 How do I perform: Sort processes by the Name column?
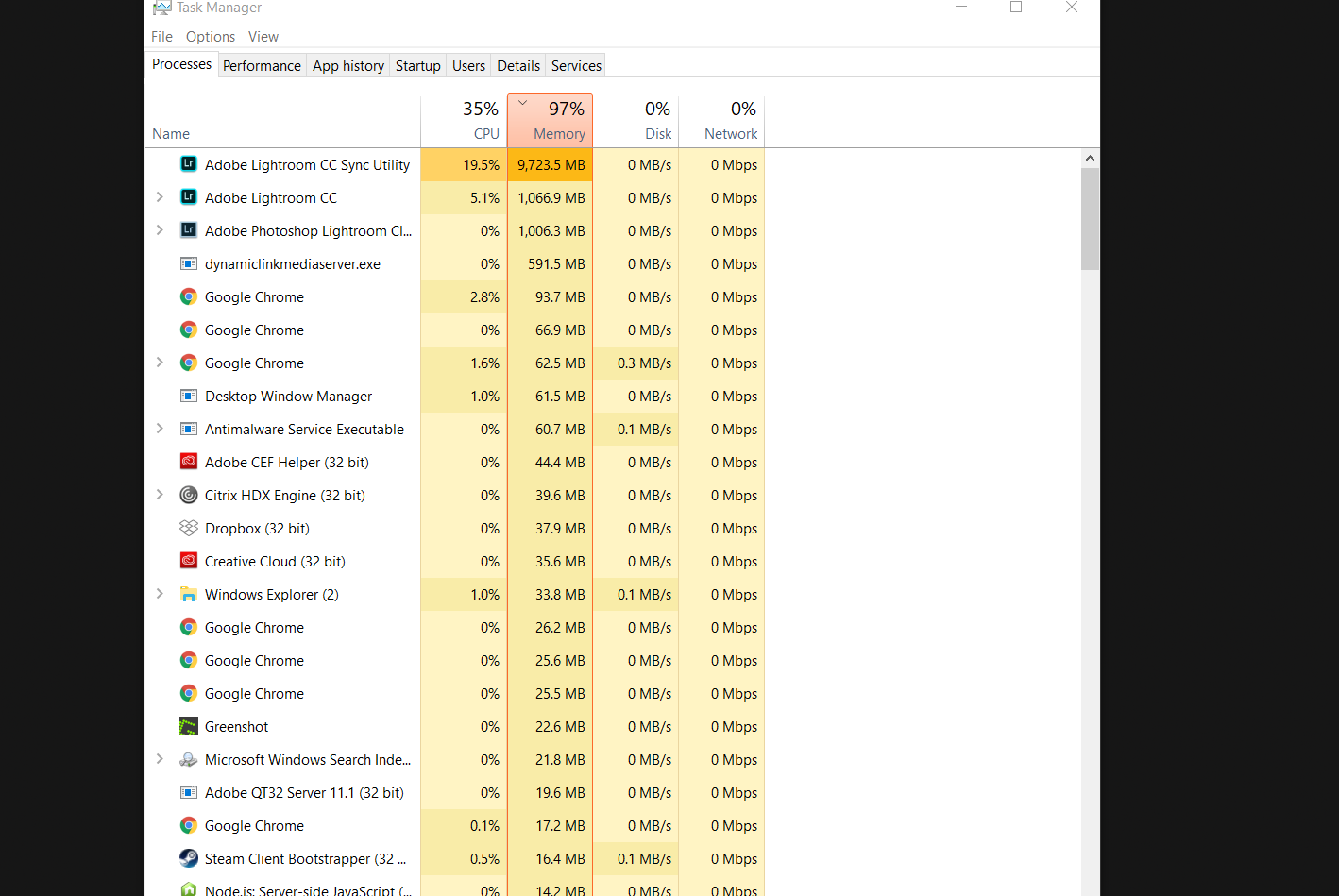(283, 122)
